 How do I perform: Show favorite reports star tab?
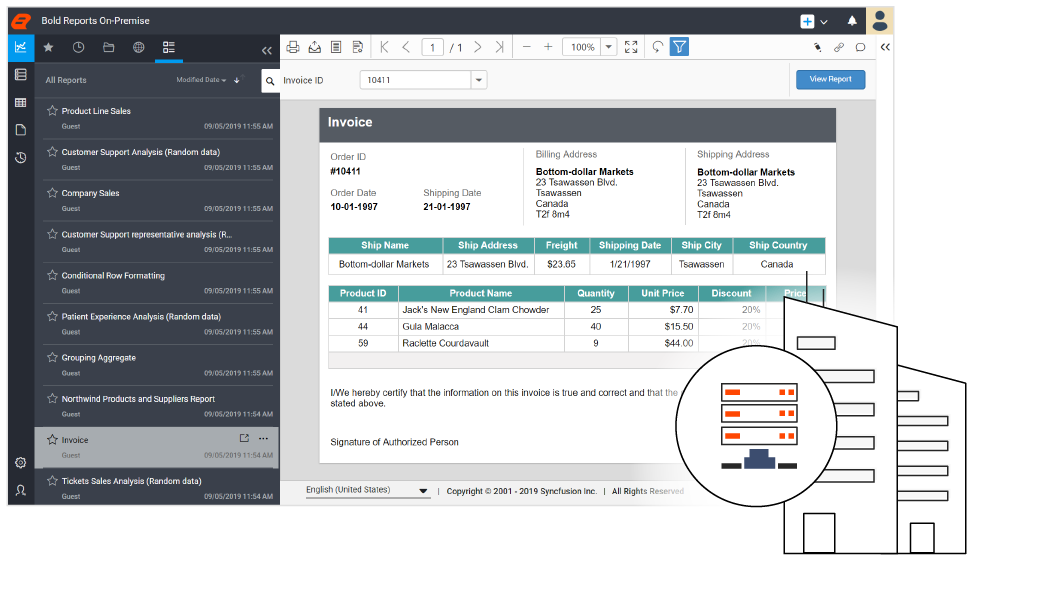tap(48, 48)
